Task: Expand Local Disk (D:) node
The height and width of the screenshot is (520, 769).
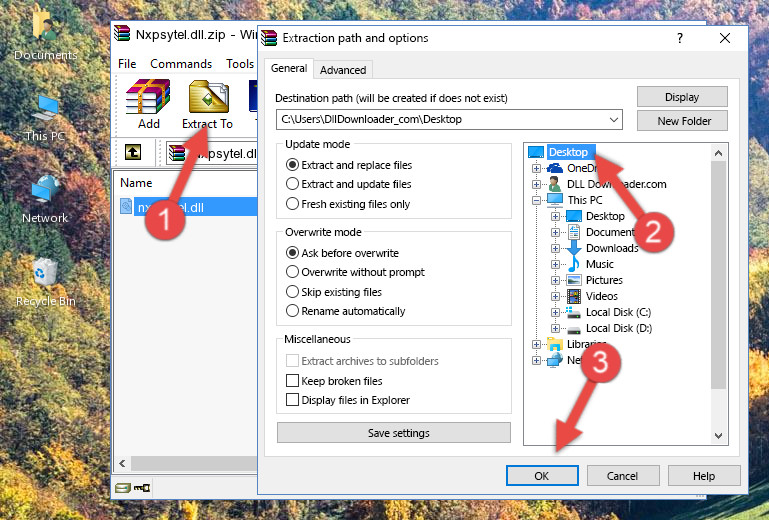Action: 555,329
